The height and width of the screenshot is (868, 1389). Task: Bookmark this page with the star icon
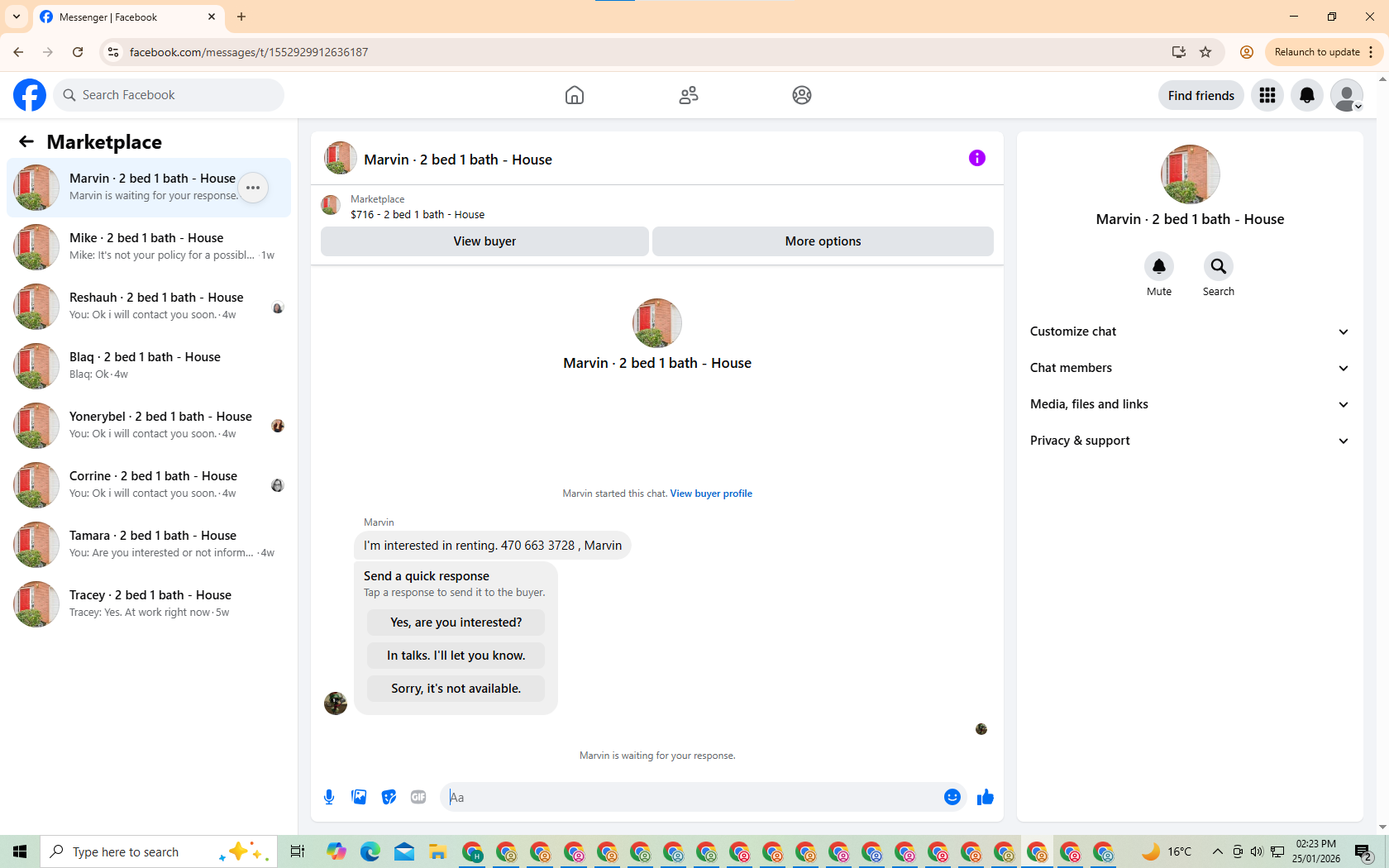[1205, 52]
